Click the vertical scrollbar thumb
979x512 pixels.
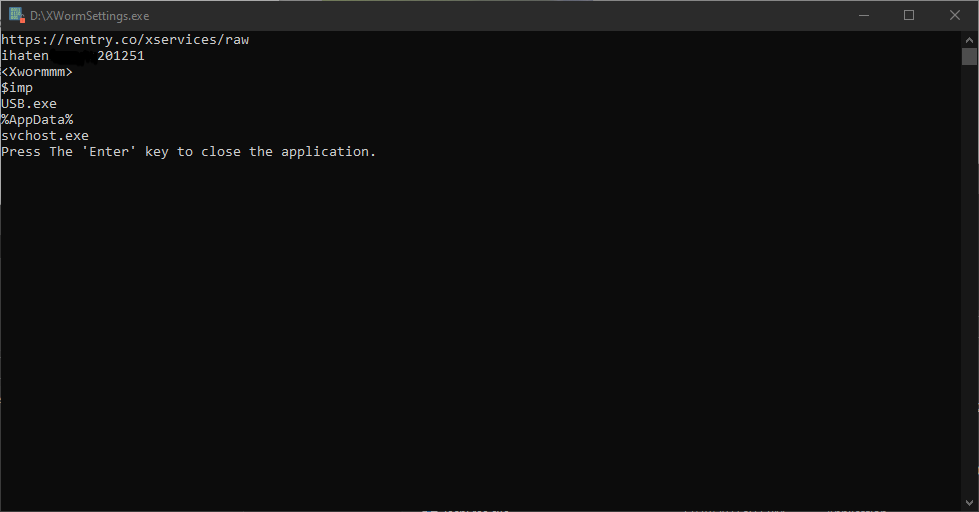pyautogui.click(x=969, y=57)
